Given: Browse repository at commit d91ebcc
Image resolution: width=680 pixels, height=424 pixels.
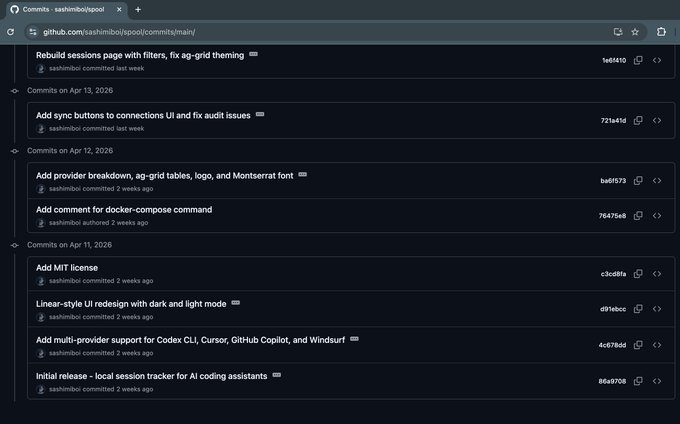Looking at the screenshot, I should pyautogui.click(x=657, y=309).
